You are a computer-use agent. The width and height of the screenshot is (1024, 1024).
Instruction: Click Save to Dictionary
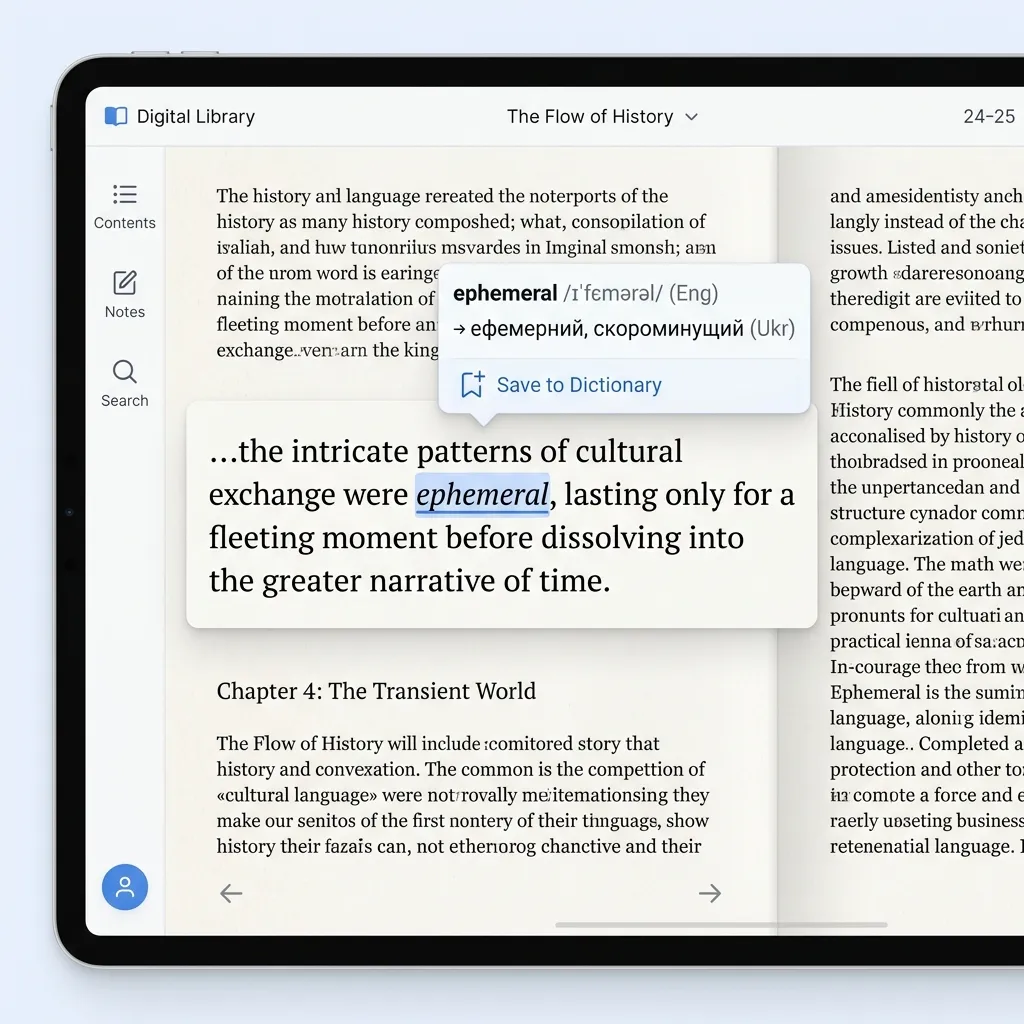click(x=579, y=385)
